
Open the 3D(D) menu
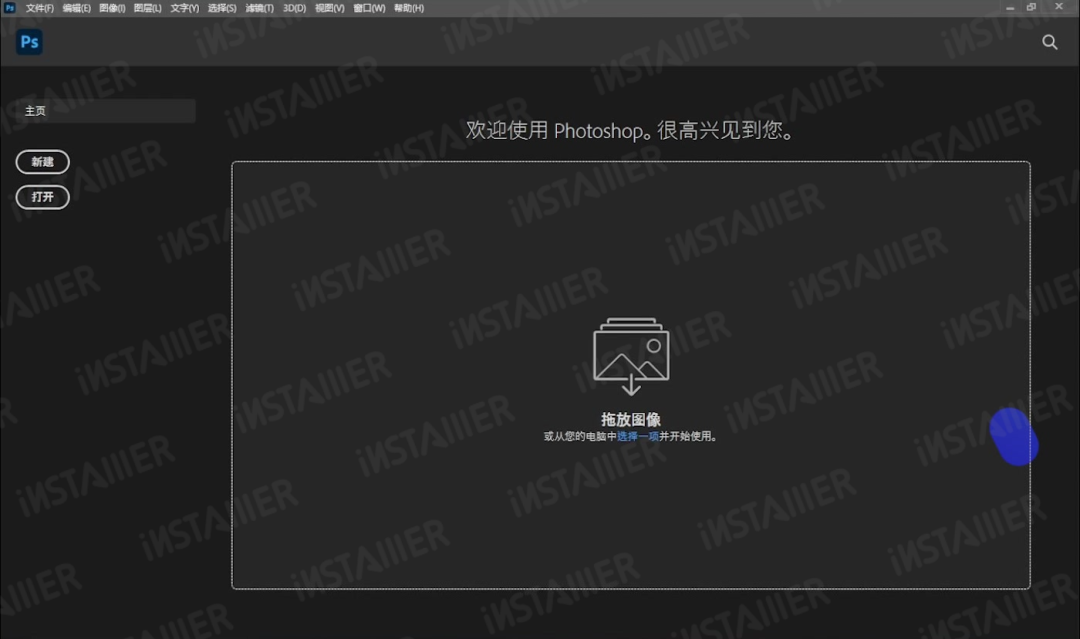pos(294,8)
